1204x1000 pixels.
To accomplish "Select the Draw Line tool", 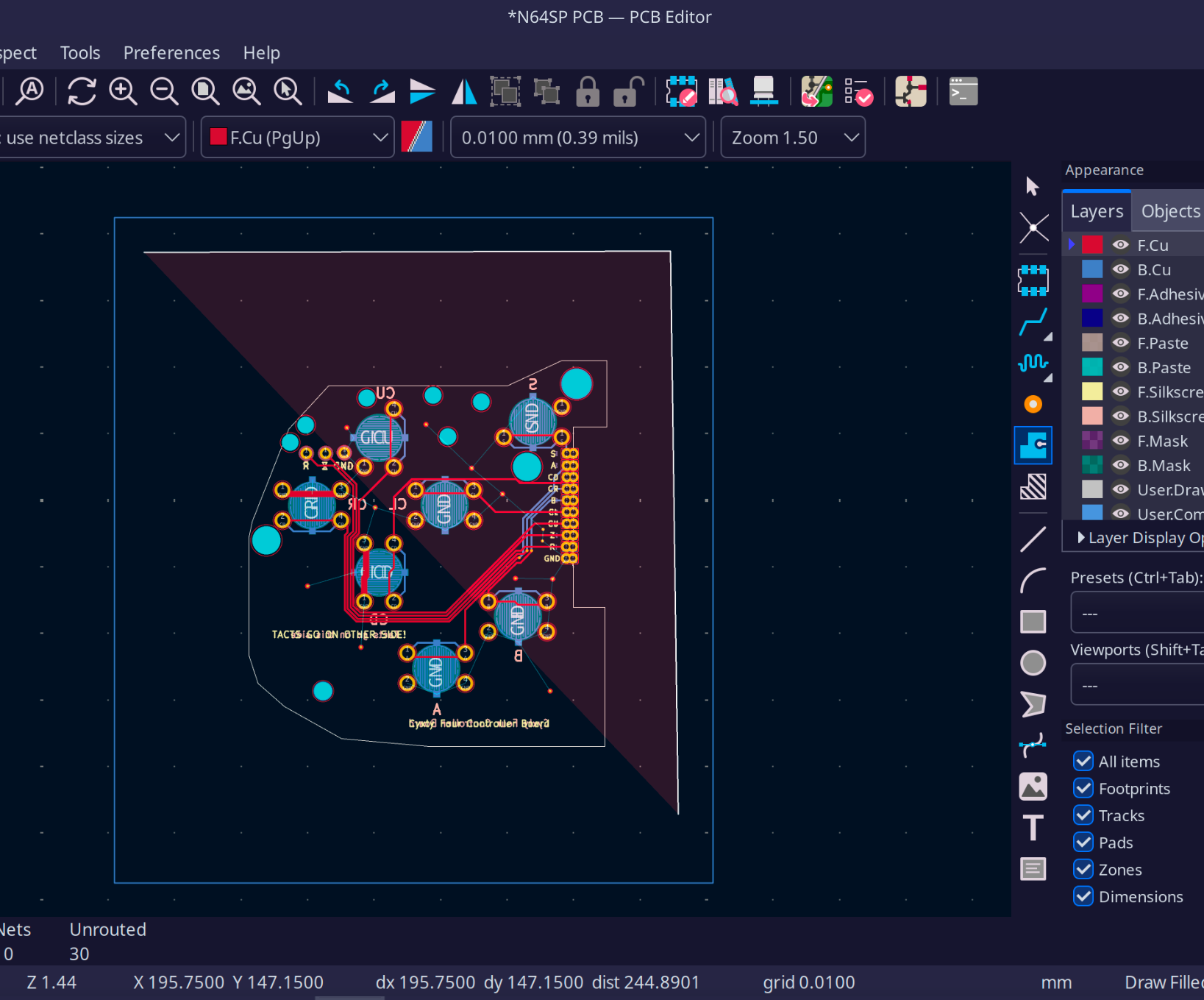I will tap(1033, 539).
